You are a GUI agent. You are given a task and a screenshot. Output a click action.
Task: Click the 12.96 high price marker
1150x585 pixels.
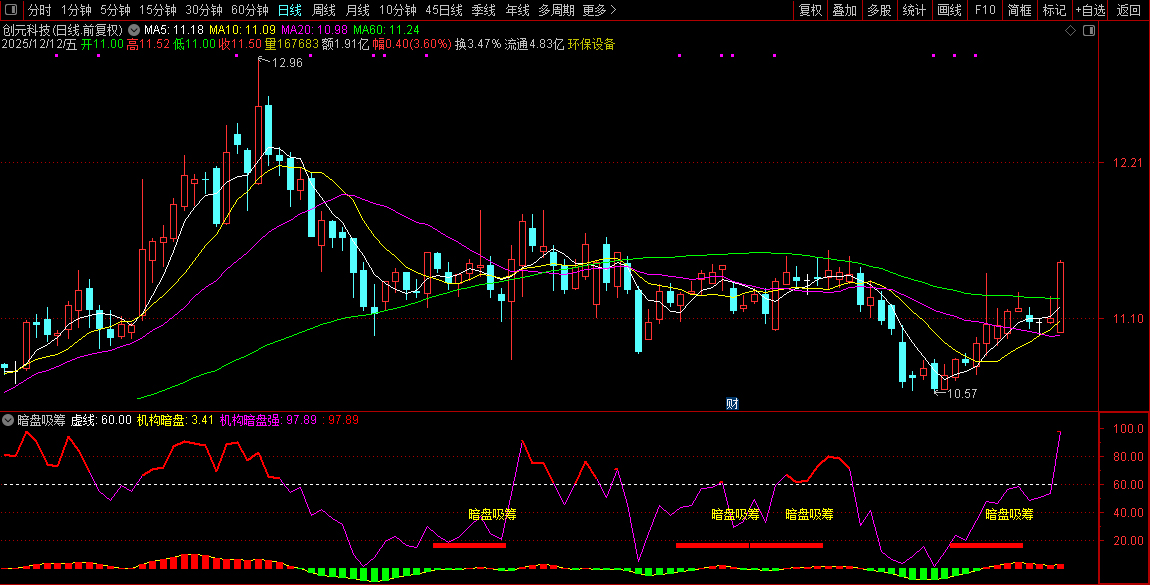pyautogui.click(x=286, y=63)
